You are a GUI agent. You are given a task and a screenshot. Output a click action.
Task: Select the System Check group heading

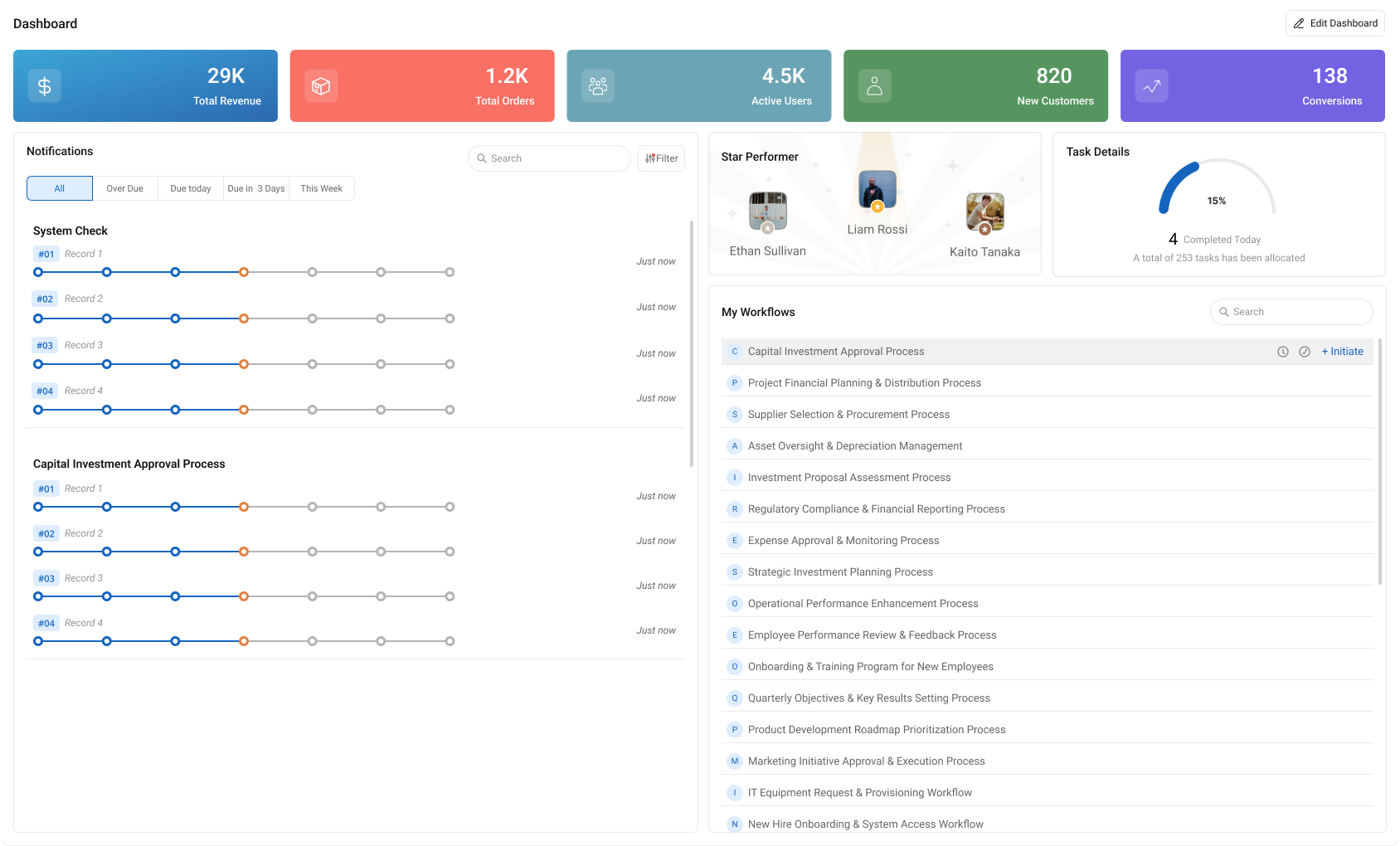click(70, 231)
